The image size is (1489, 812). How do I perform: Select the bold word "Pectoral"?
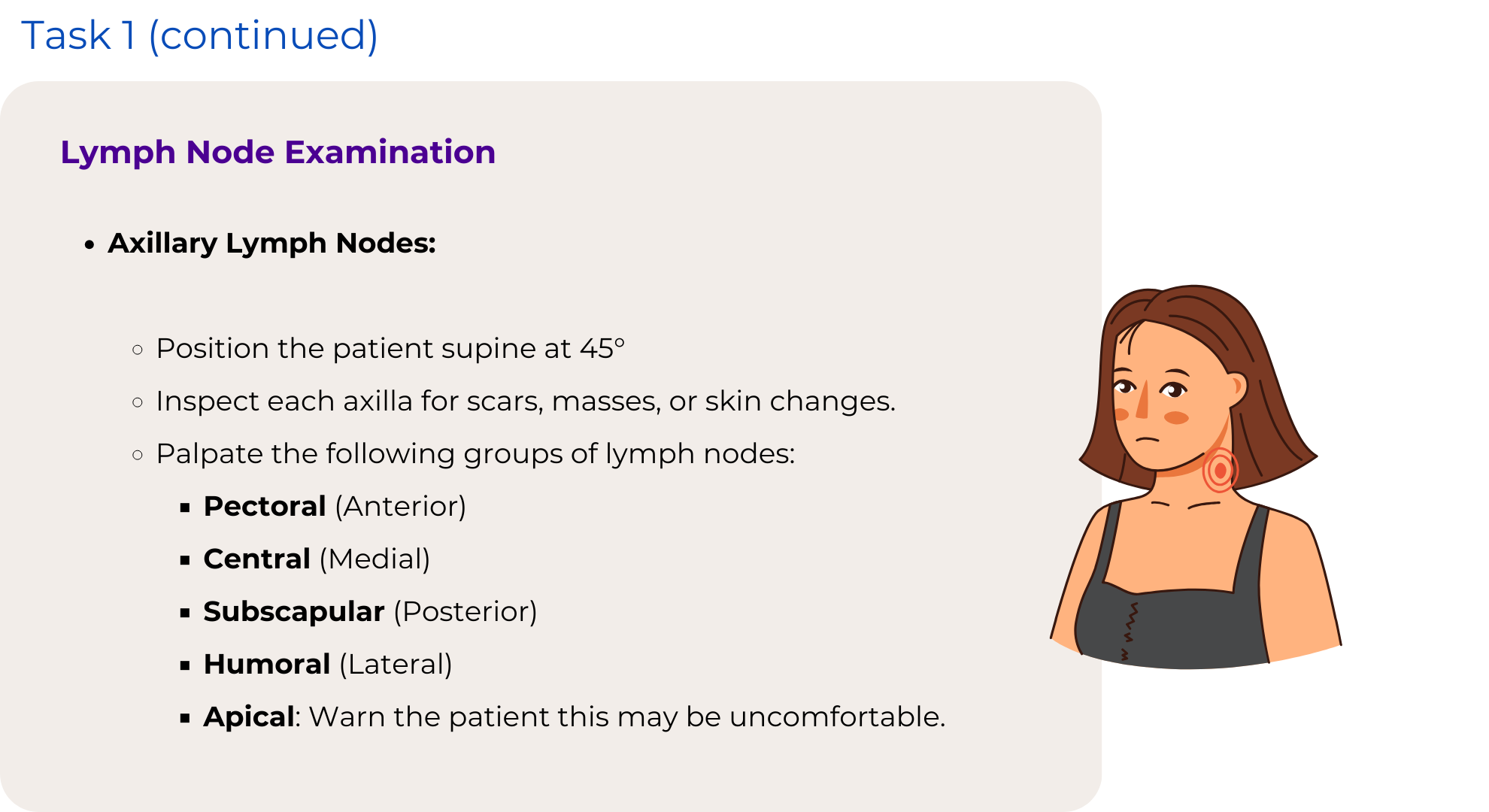pyautogui.click(x=265, y=506)
